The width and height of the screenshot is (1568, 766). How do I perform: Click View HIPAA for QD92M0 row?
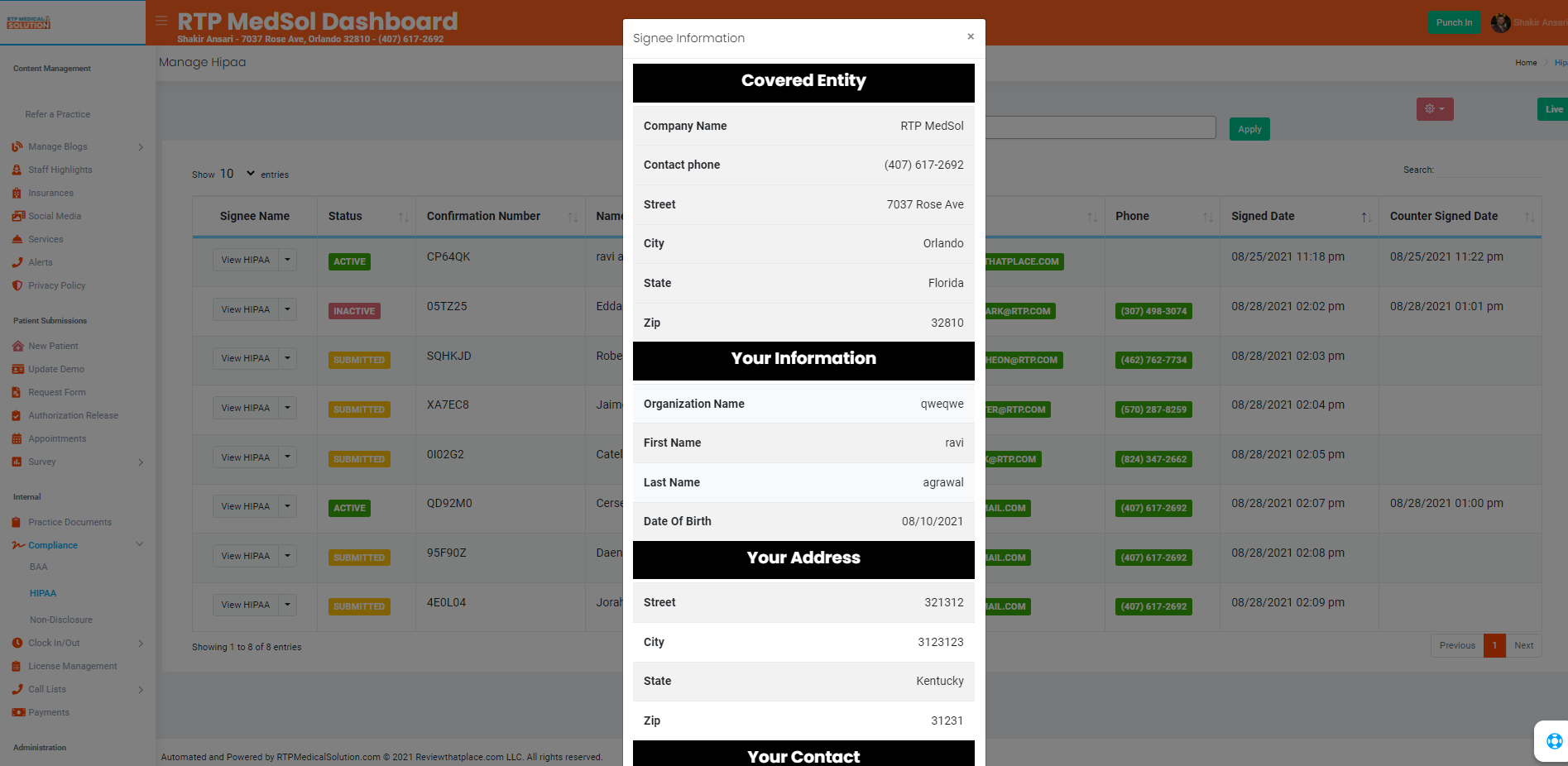246,506
